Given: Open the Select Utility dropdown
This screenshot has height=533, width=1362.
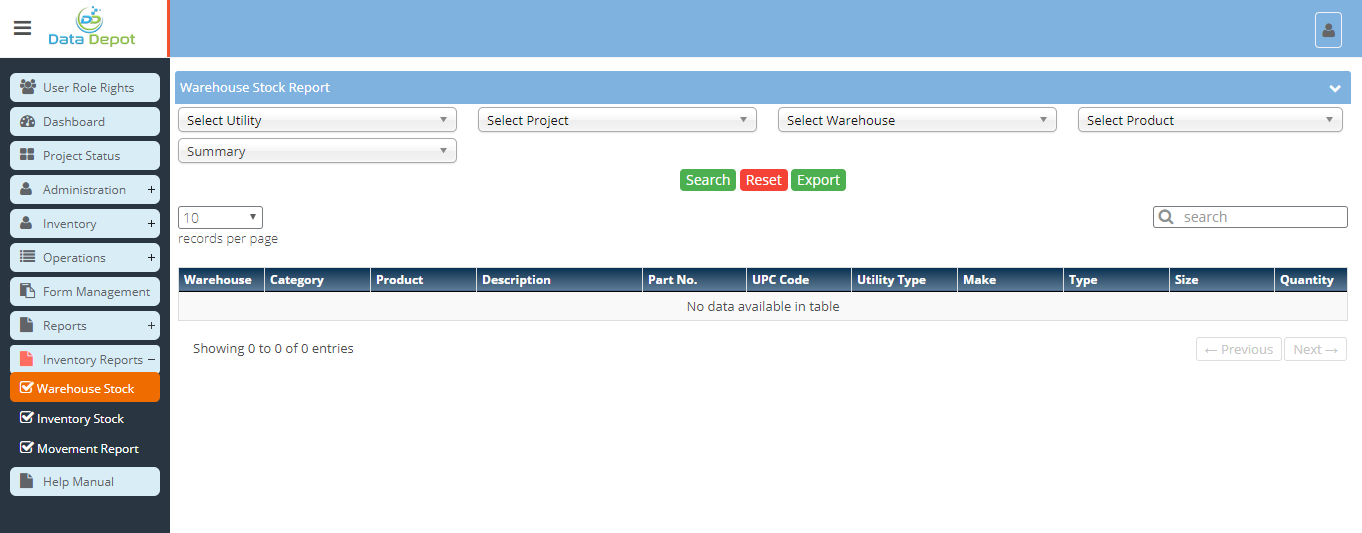Looking at the screenshot, I should pos(317,120).
